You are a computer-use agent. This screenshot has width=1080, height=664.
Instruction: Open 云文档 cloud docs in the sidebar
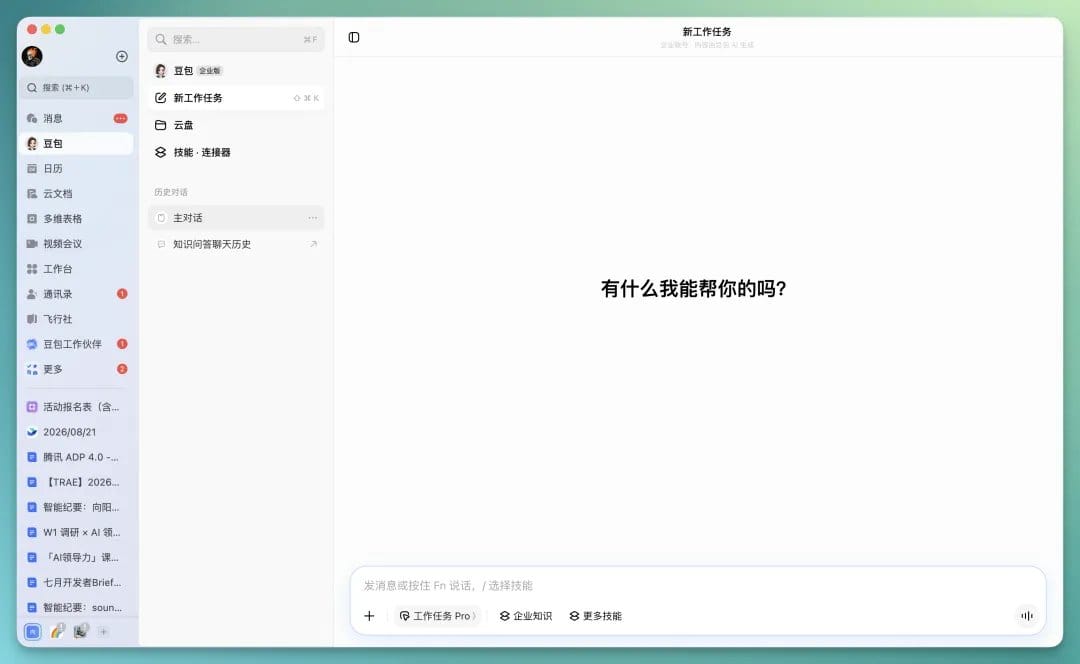[76, 194]
